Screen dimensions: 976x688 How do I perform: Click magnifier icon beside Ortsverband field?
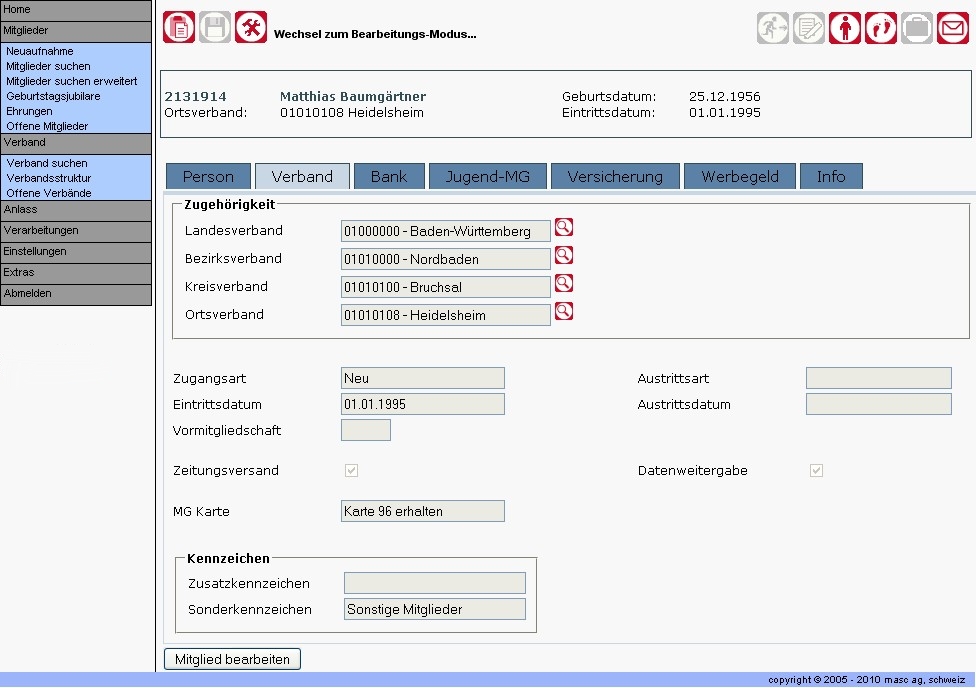point(564,312)
